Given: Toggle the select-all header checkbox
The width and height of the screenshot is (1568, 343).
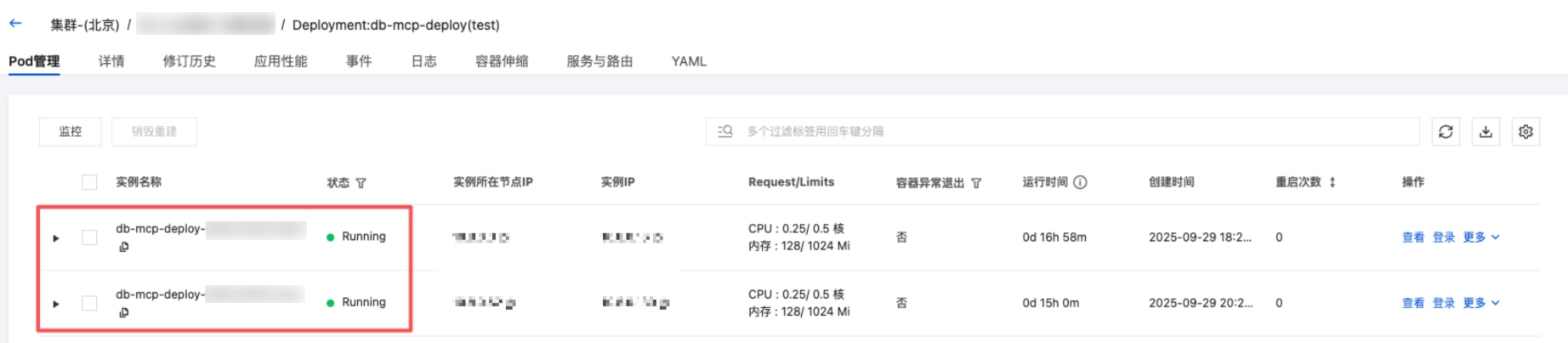Looking at the screenshot, I should (x=89, y=182).
